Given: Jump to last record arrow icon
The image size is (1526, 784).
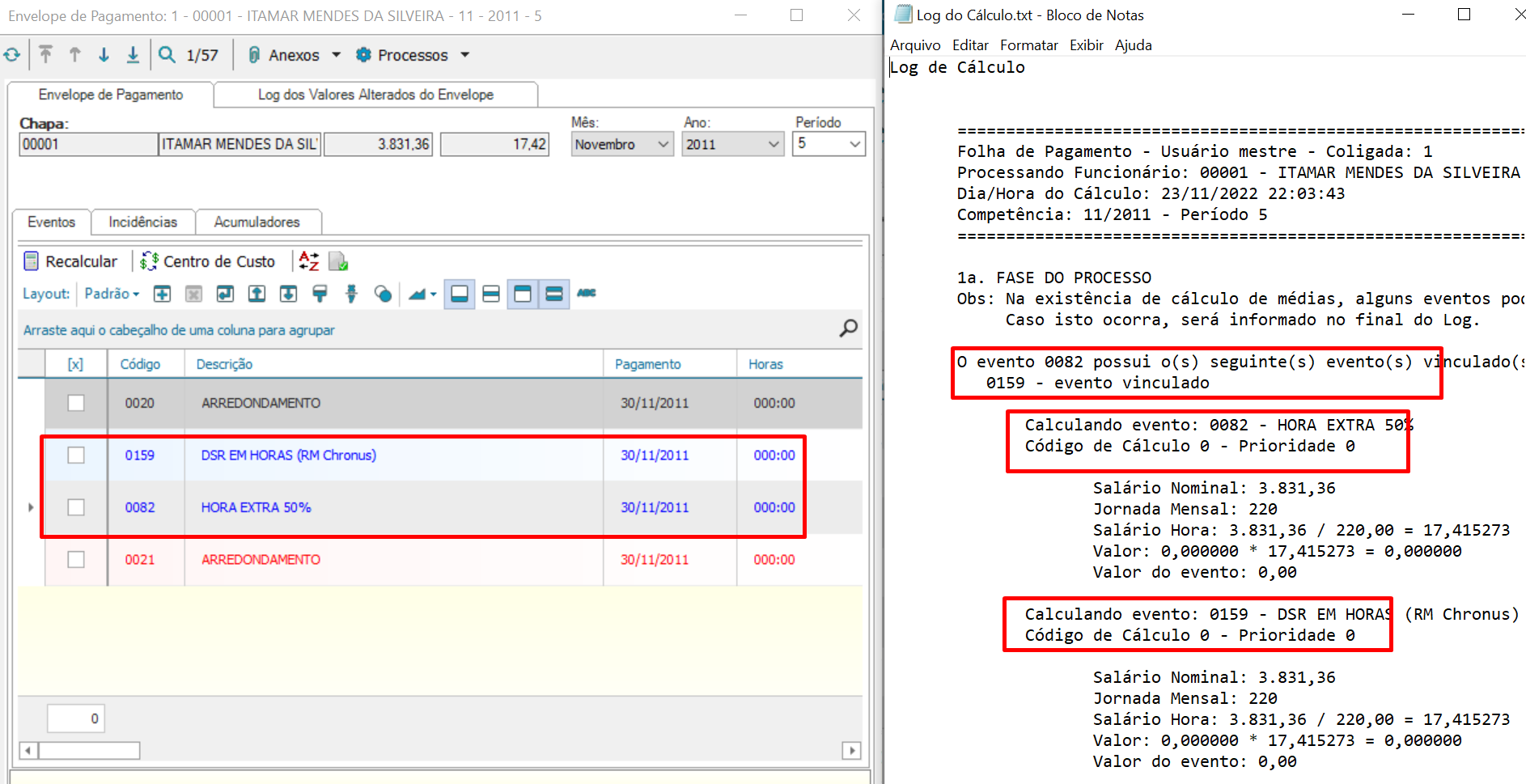Looking at the screenshot, I should pyautogui.click(x=133, y=54).
